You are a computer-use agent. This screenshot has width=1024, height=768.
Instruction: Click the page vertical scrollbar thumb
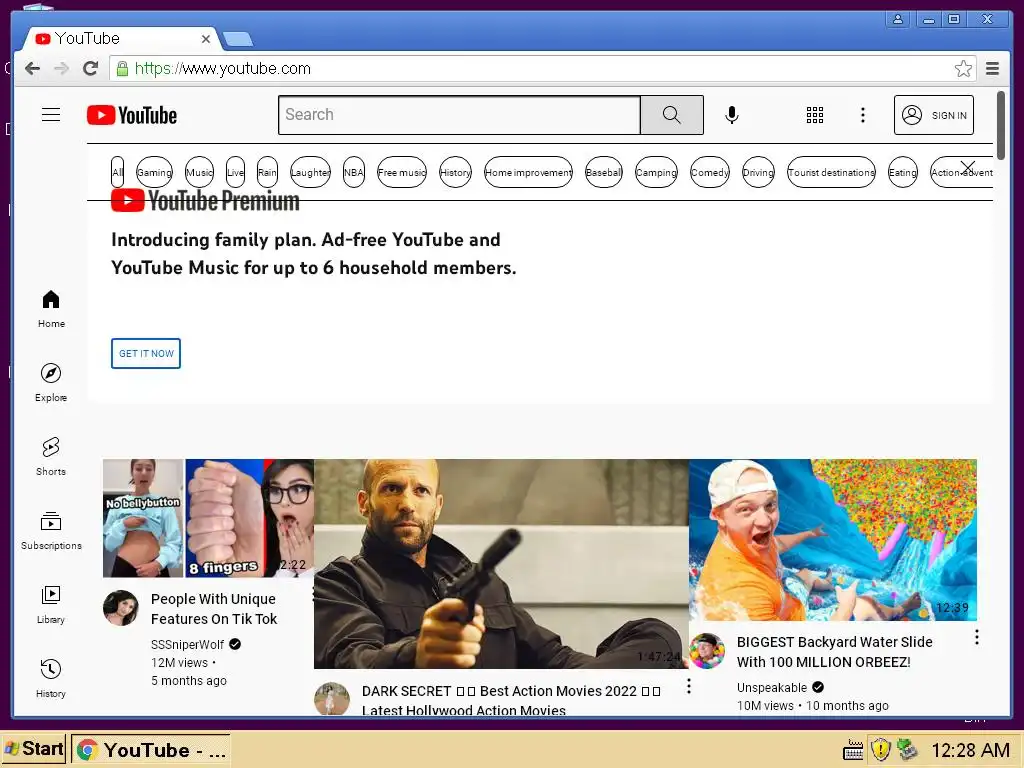[1001, 125]
